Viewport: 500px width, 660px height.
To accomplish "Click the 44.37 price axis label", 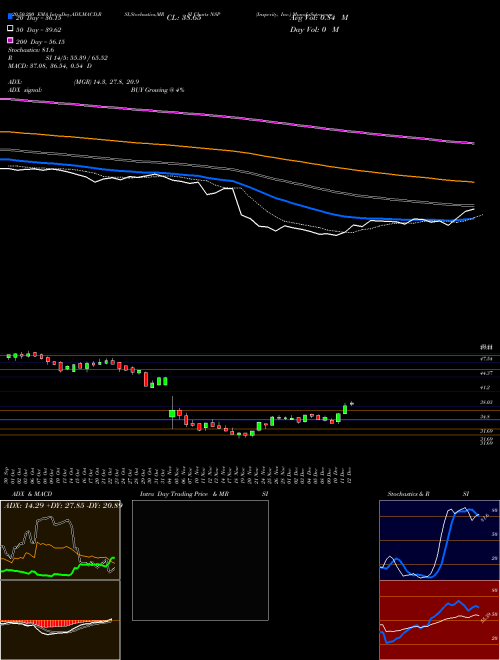I will 487,373.
